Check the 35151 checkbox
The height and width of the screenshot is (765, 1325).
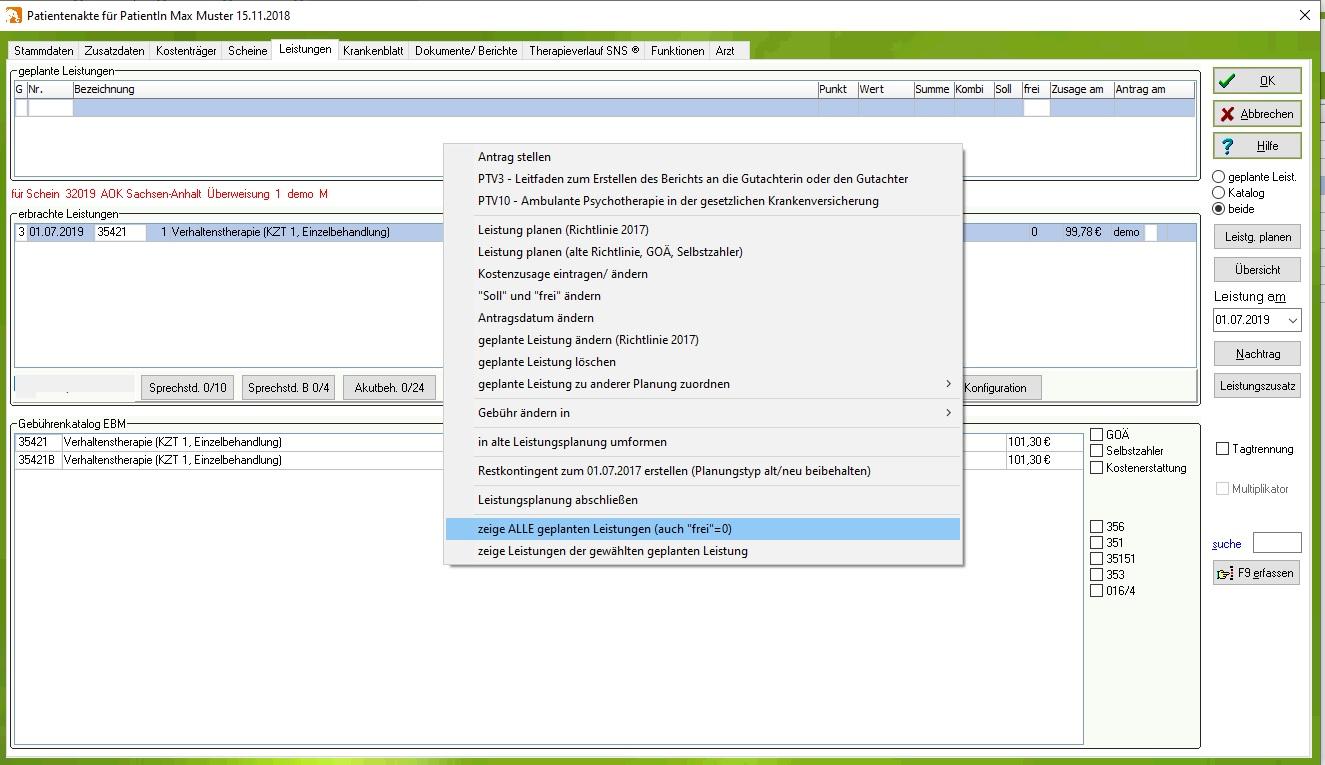(1097, 559)
